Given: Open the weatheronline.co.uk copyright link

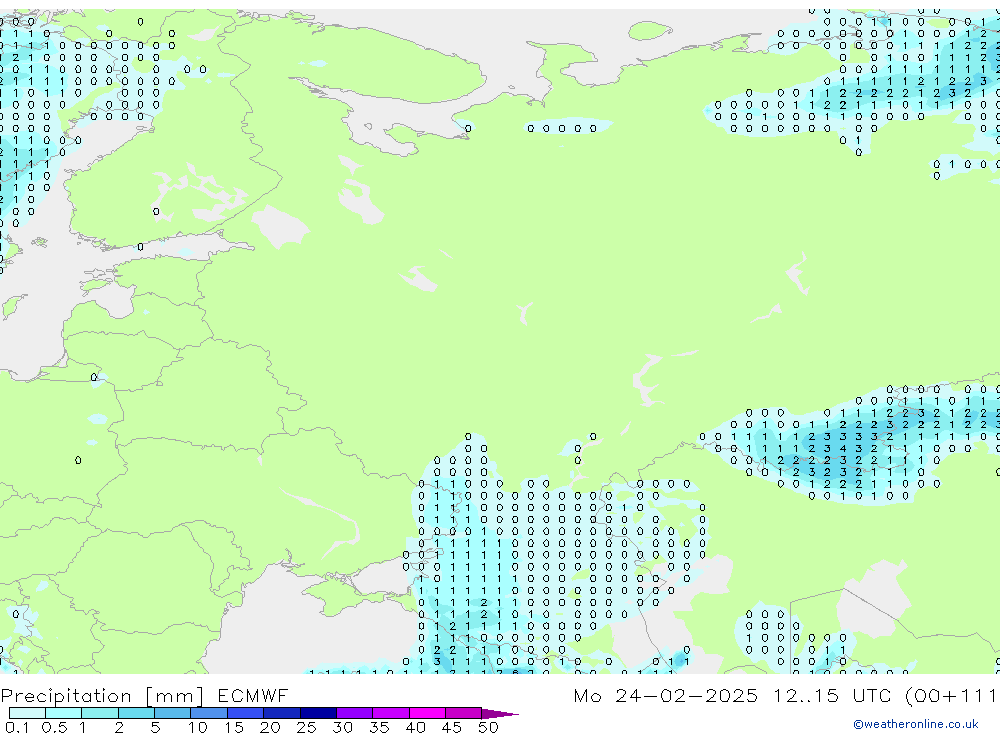Looking at the screenshot, I should click(x=916, y=724).
